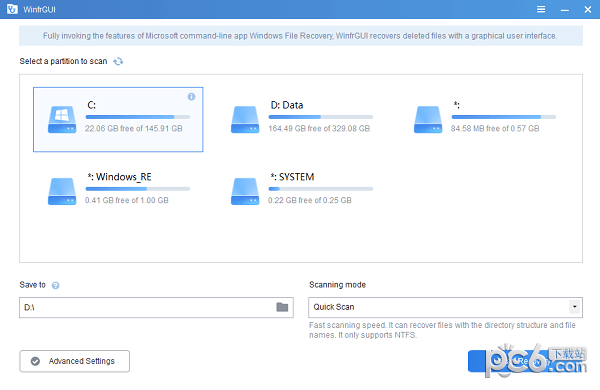600x390 pixels.
Task: Click the Quick Scan combo box
Action: [445, 307]
